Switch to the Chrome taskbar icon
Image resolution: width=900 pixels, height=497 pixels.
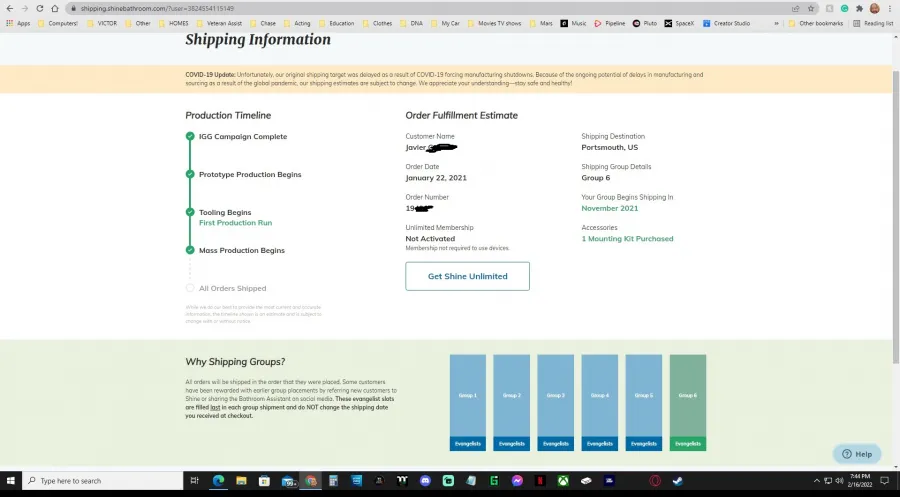(311, 481)
